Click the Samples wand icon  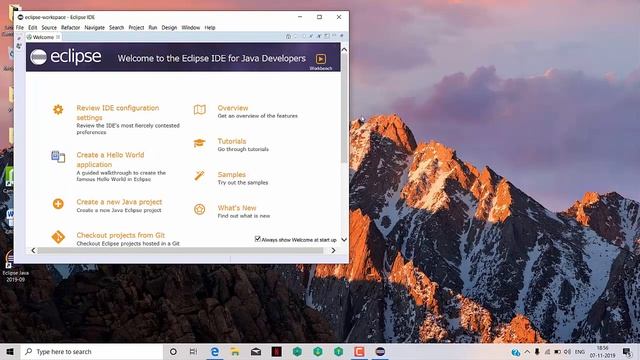[x=200, y=176]
